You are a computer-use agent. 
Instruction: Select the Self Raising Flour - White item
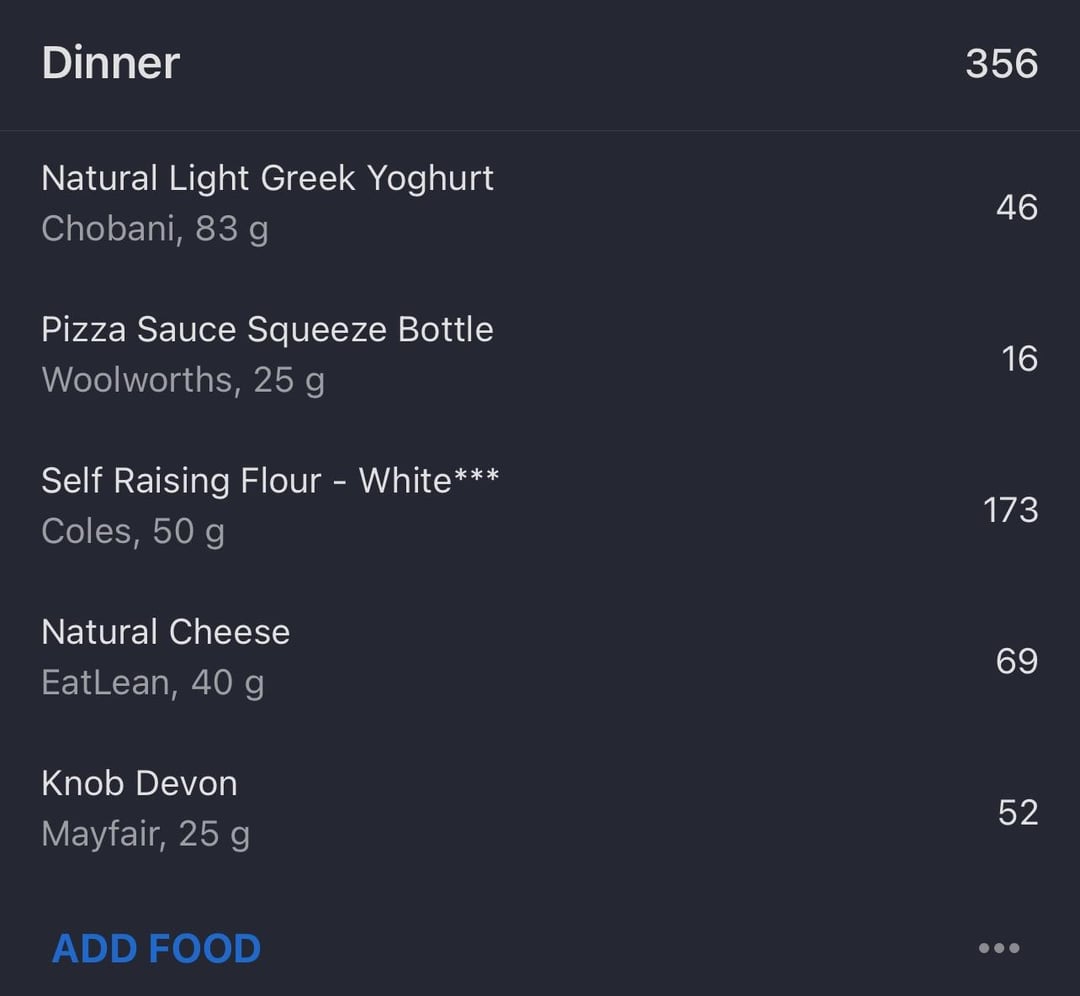540,509
